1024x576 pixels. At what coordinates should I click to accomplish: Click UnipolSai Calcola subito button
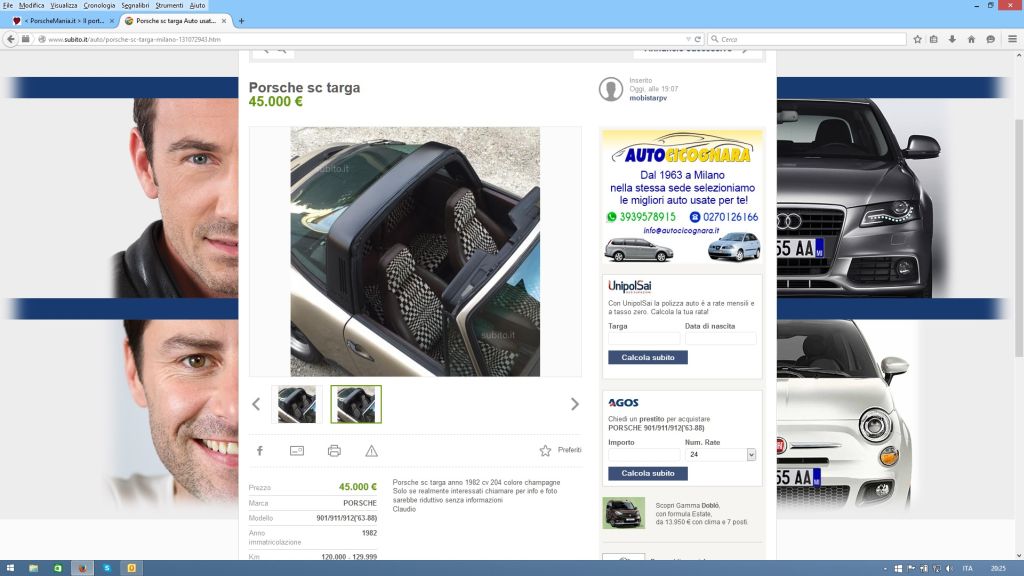(648, 357)
